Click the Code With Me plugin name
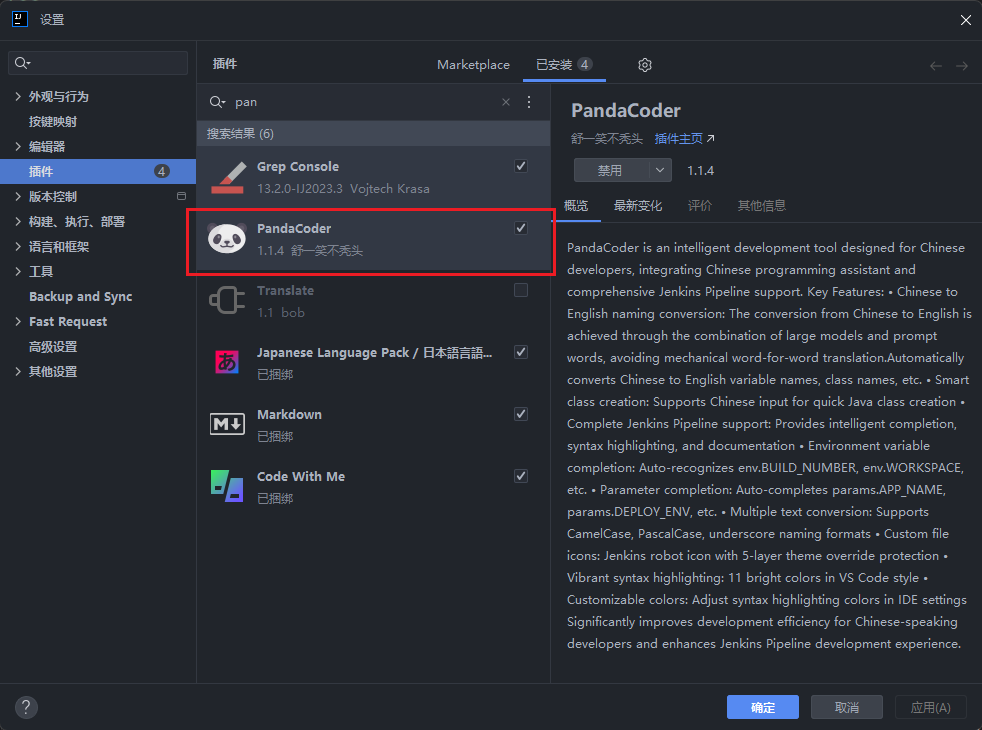Viewport: 982px width, 730px height. coord(301,476)
